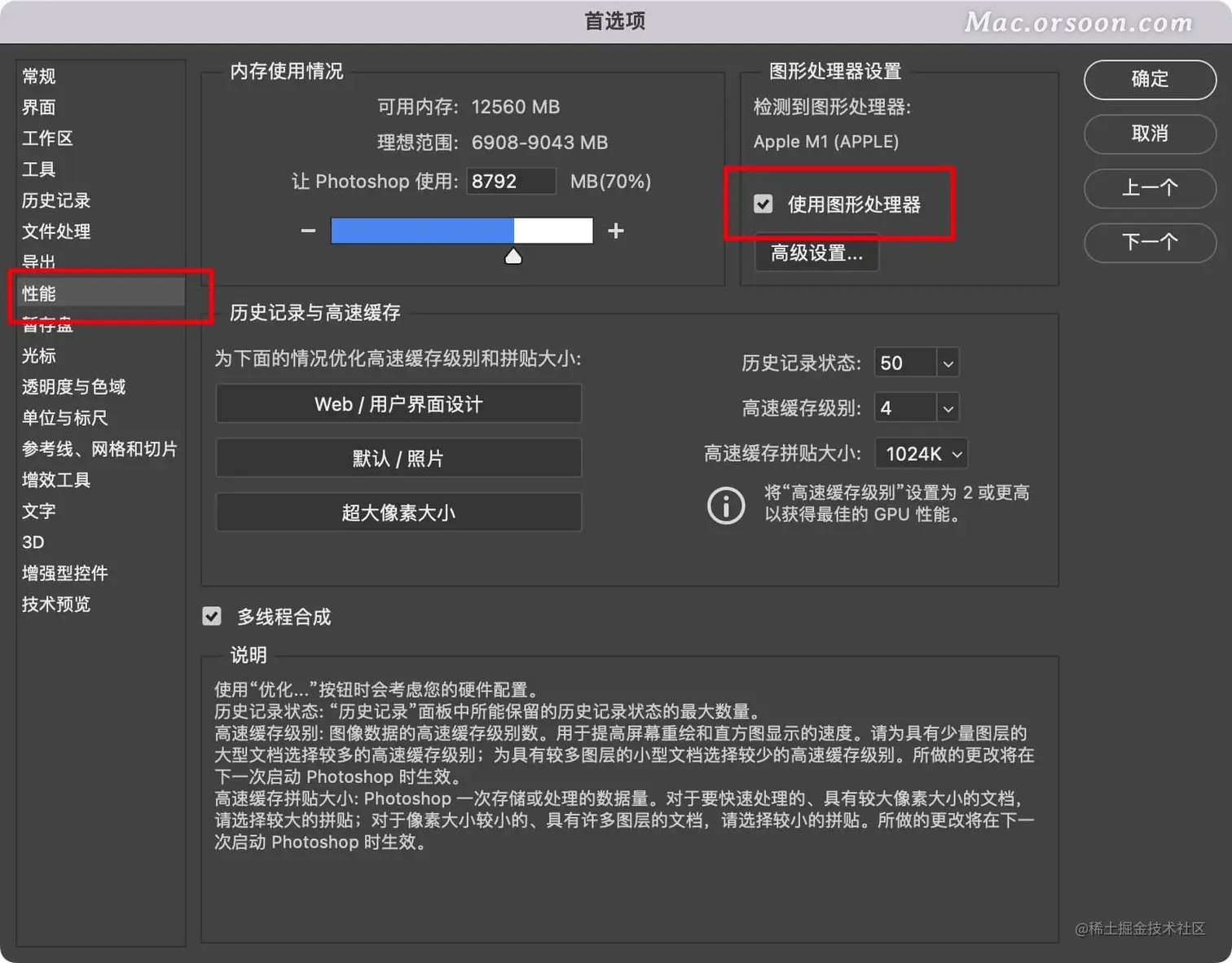Click the 理想范围 value 6908-9043 MB
This screenshot has height=963, width=1232.
pyautogui.click(x=539, y=143)
